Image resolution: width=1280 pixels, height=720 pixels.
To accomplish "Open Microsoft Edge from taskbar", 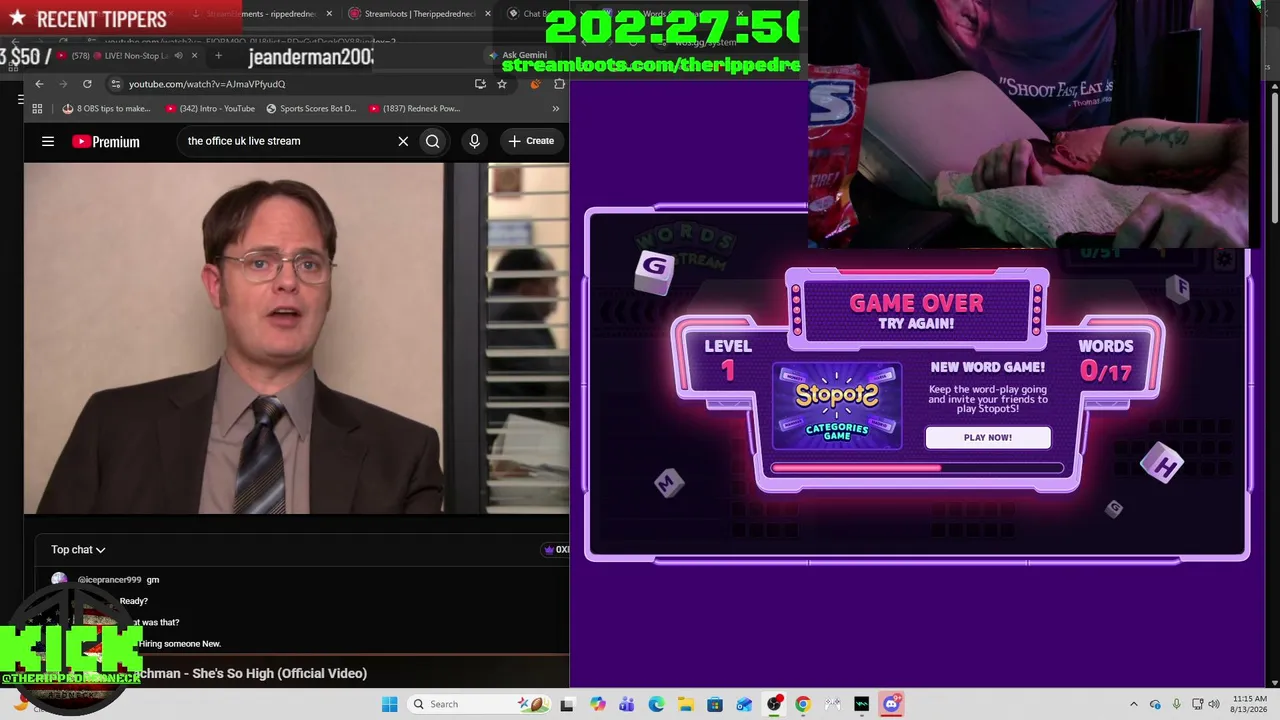I will pyautogui.click(x=656, y=704).
